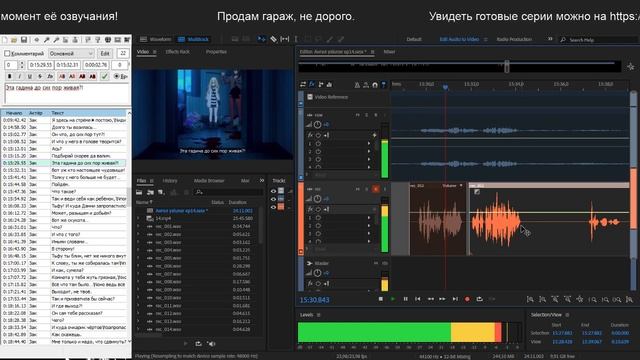Apply strikethrough formatting to subtitle text

[x=40, y=76]
